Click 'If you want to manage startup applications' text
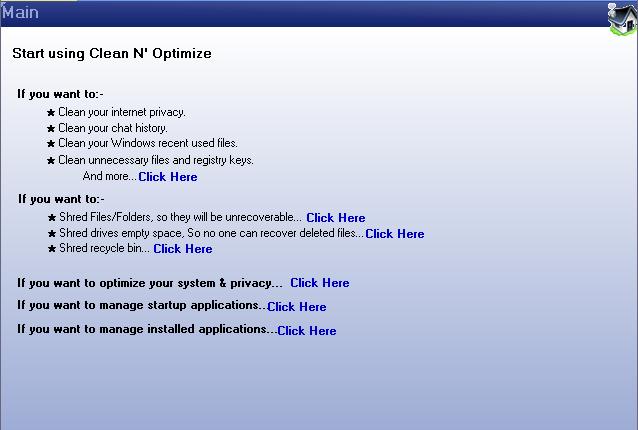This screenshot has height=430, width=638. click(x=141, y=305)
